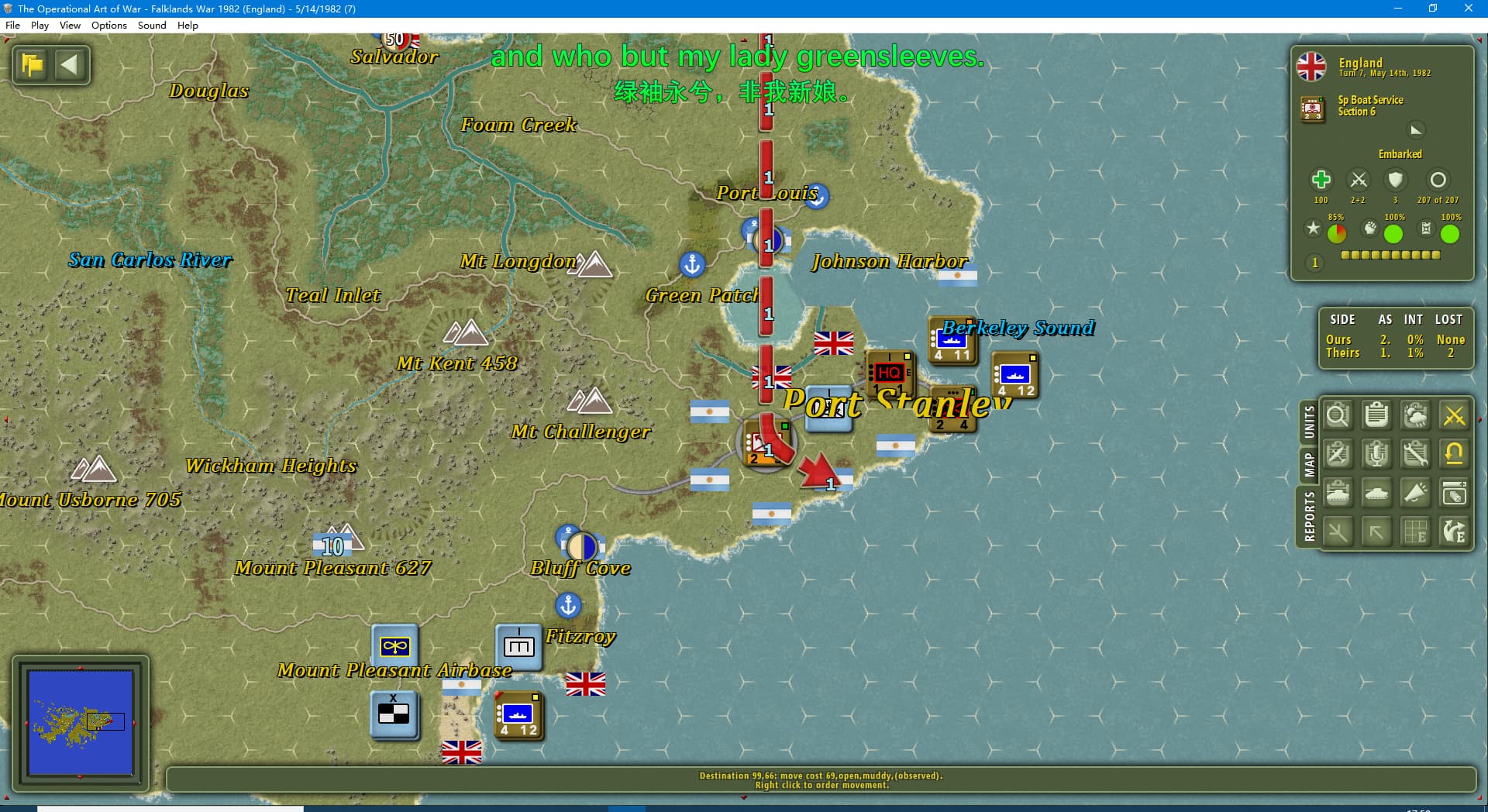Select the 4 12 ship near Berkeley Sound
The height and width of the screenshot is (812, 1488).
(1015, 375)
